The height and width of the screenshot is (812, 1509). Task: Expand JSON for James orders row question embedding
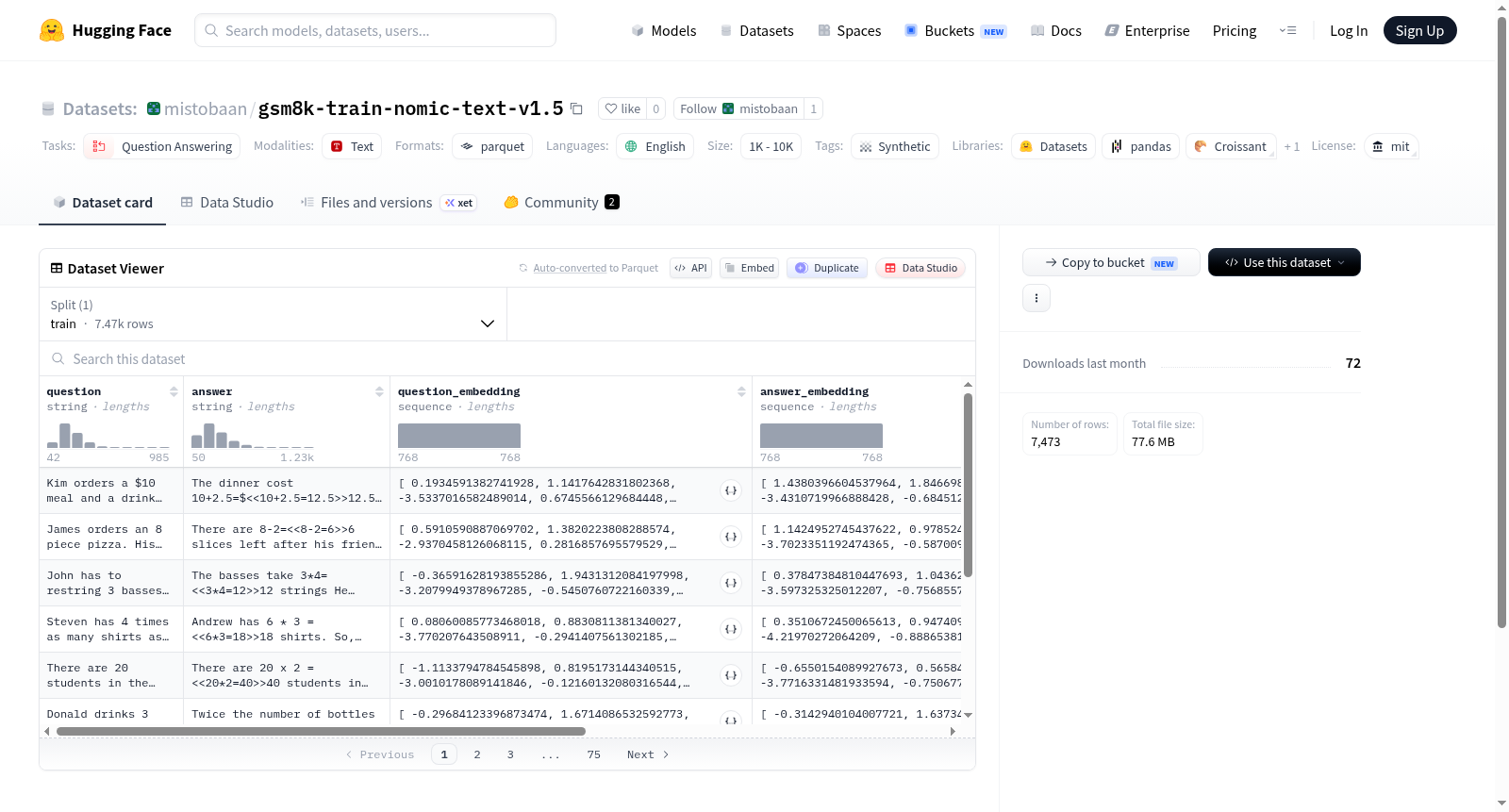[731, 537]
